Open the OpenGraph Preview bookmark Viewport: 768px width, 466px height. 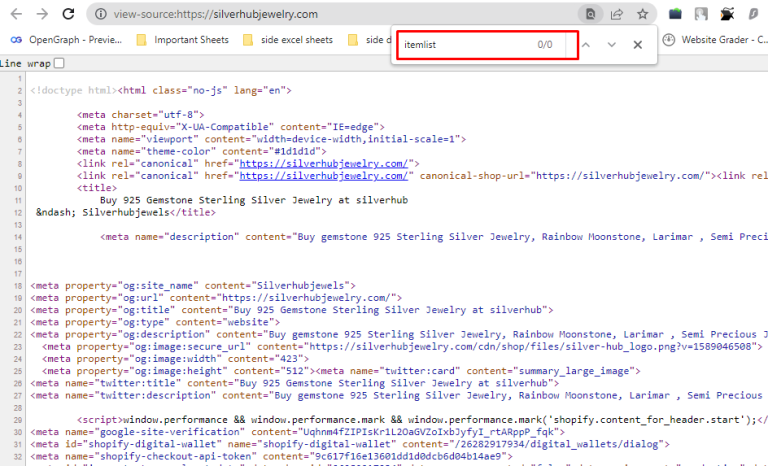(67, 40)
